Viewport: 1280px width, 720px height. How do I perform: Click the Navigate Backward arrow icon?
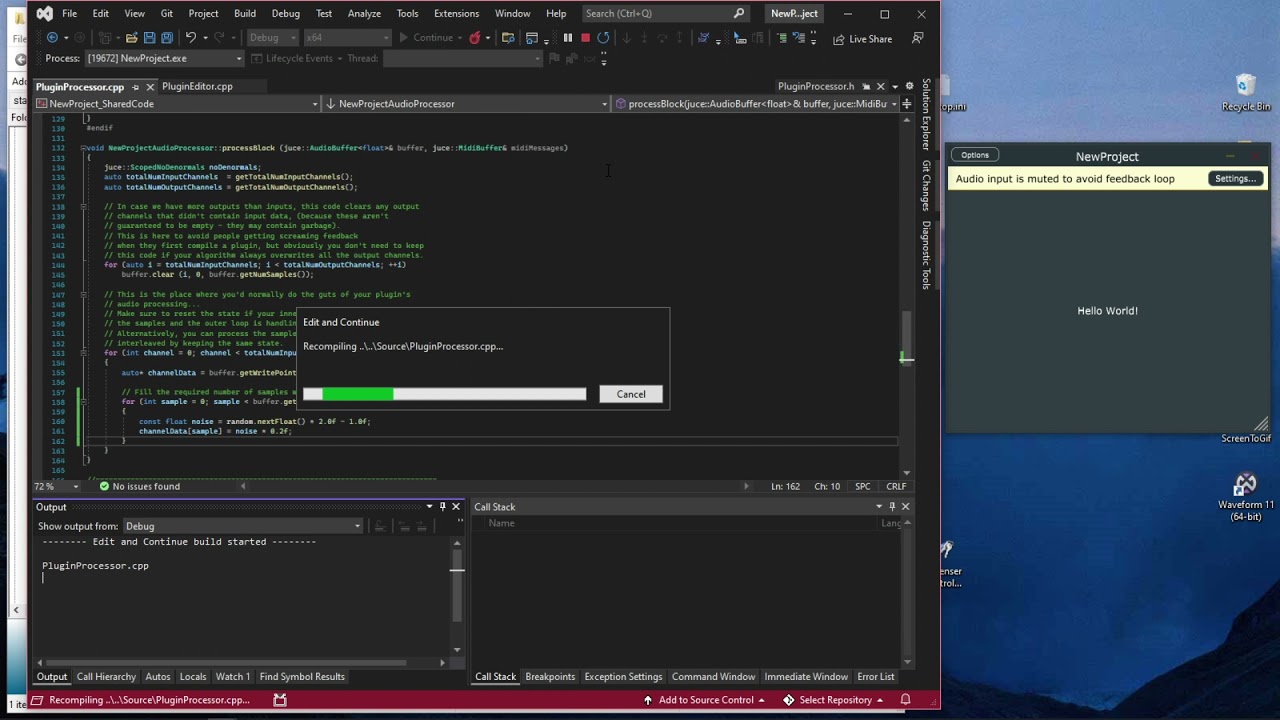pos(52,38)
